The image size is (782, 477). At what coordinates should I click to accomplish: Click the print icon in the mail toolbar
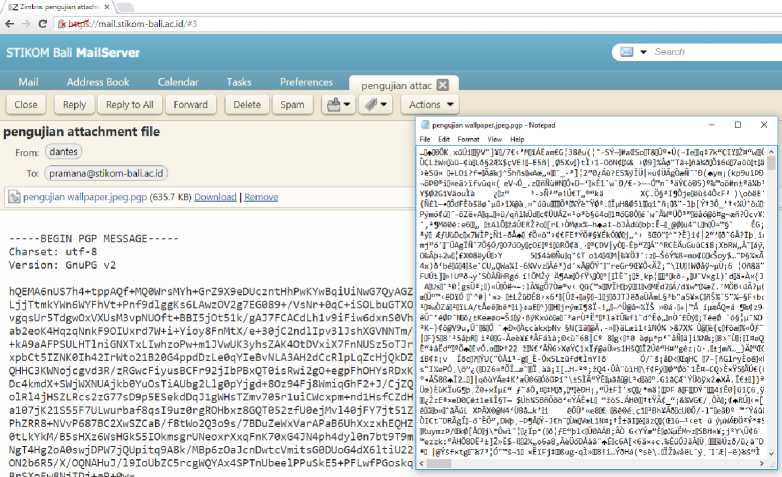(333, 104)
